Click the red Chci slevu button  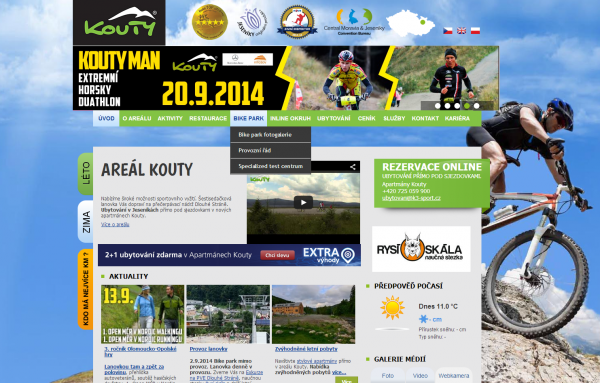point(277,255)
